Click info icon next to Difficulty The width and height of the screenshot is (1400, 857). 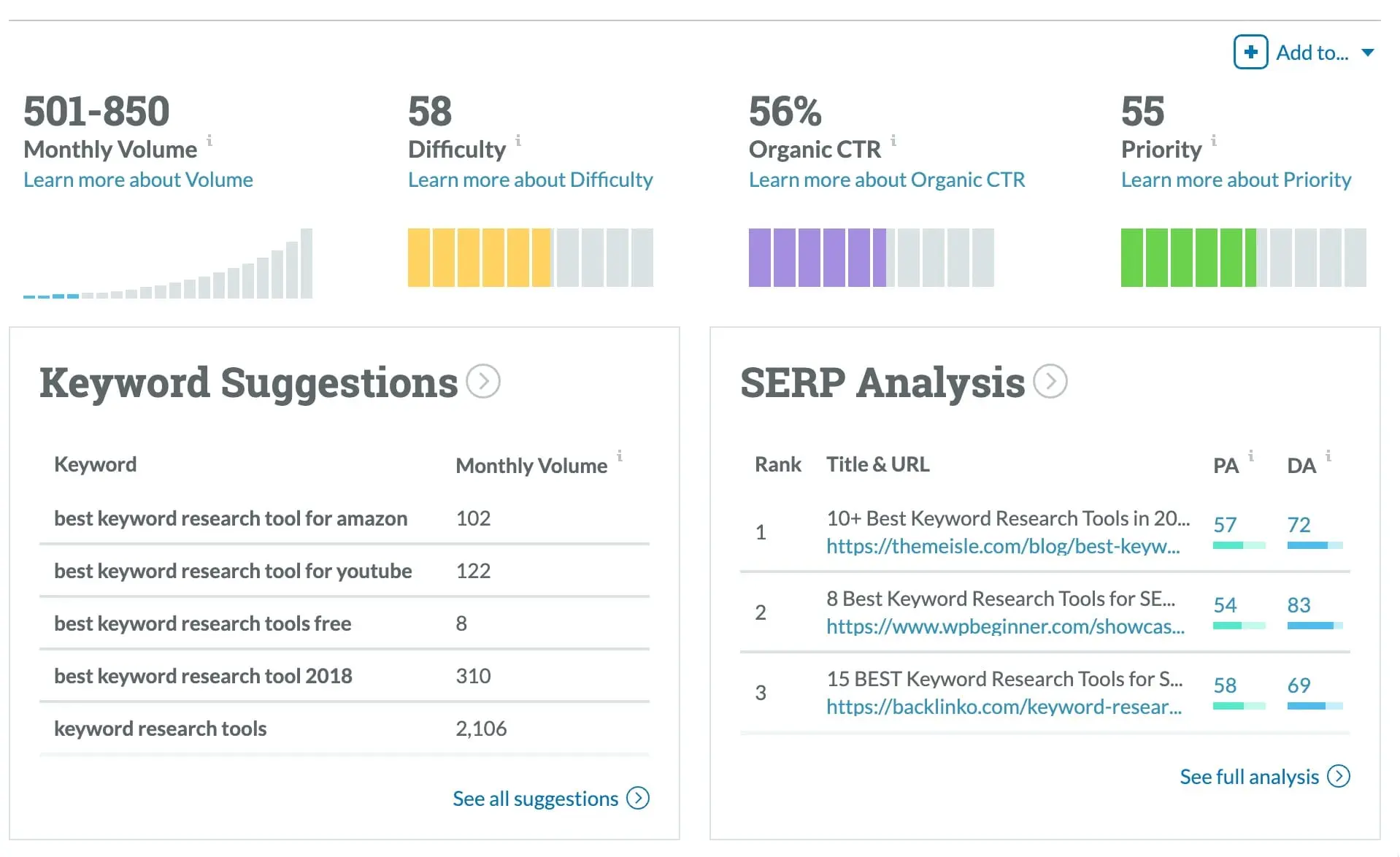click(518, 139)
